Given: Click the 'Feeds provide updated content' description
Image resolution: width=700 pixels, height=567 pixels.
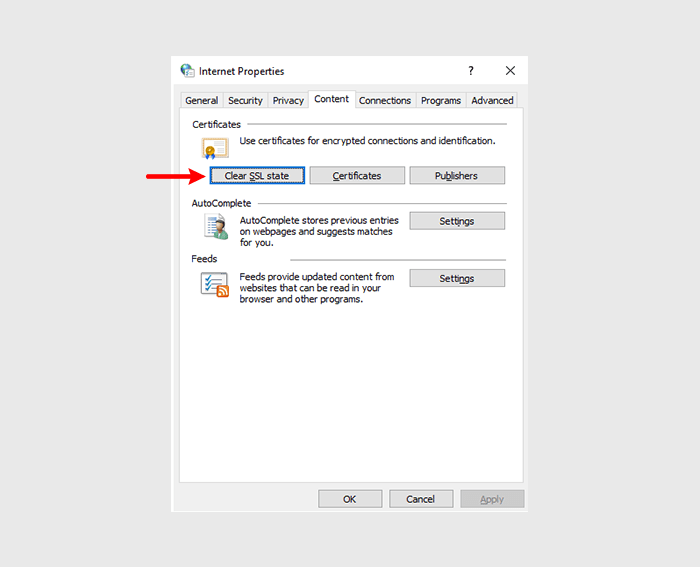Looking at the screenshot, I should pyautogui.click(x=317, y=288).
